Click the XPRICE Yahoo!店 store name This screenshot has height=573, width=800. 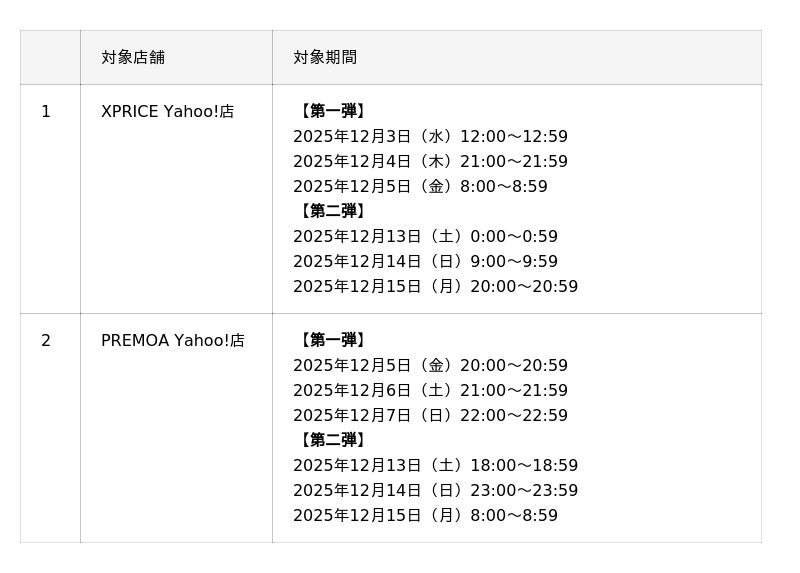167,112
